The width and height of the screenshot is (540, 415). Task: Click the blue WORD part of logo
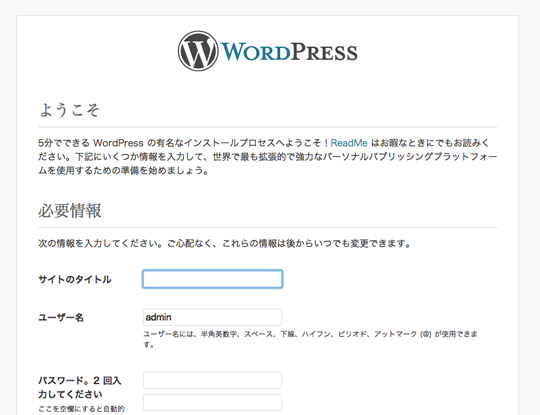pos(256,52)
